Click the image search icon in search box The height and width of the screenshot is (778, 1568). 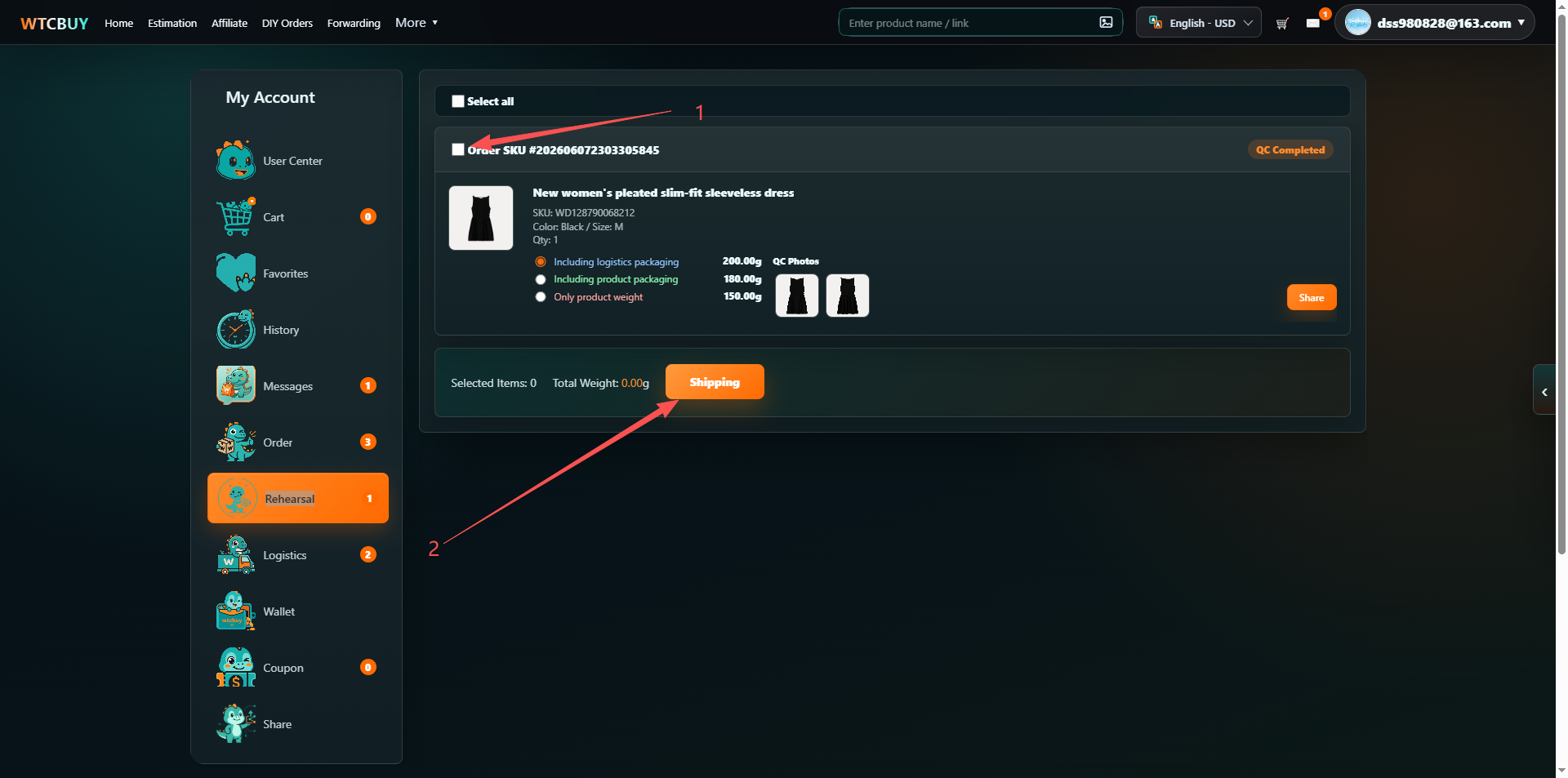tap(1106, 22)
